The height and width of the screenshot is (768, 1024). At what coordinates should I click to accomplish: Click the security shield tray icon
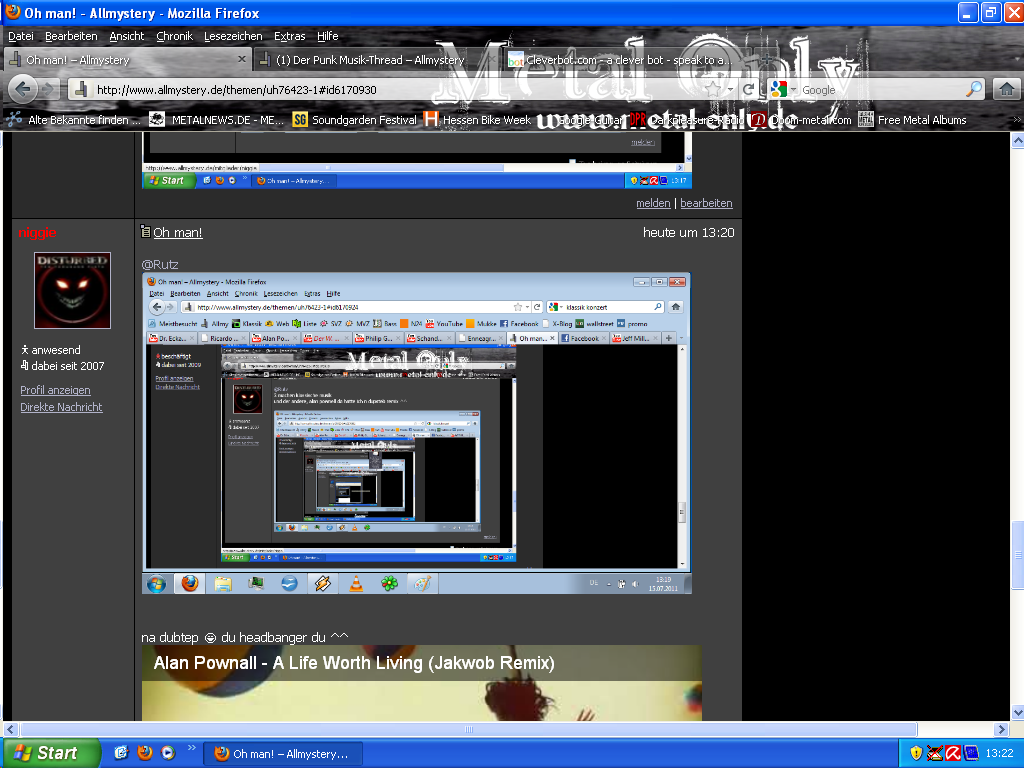click(x=916, y=753)
